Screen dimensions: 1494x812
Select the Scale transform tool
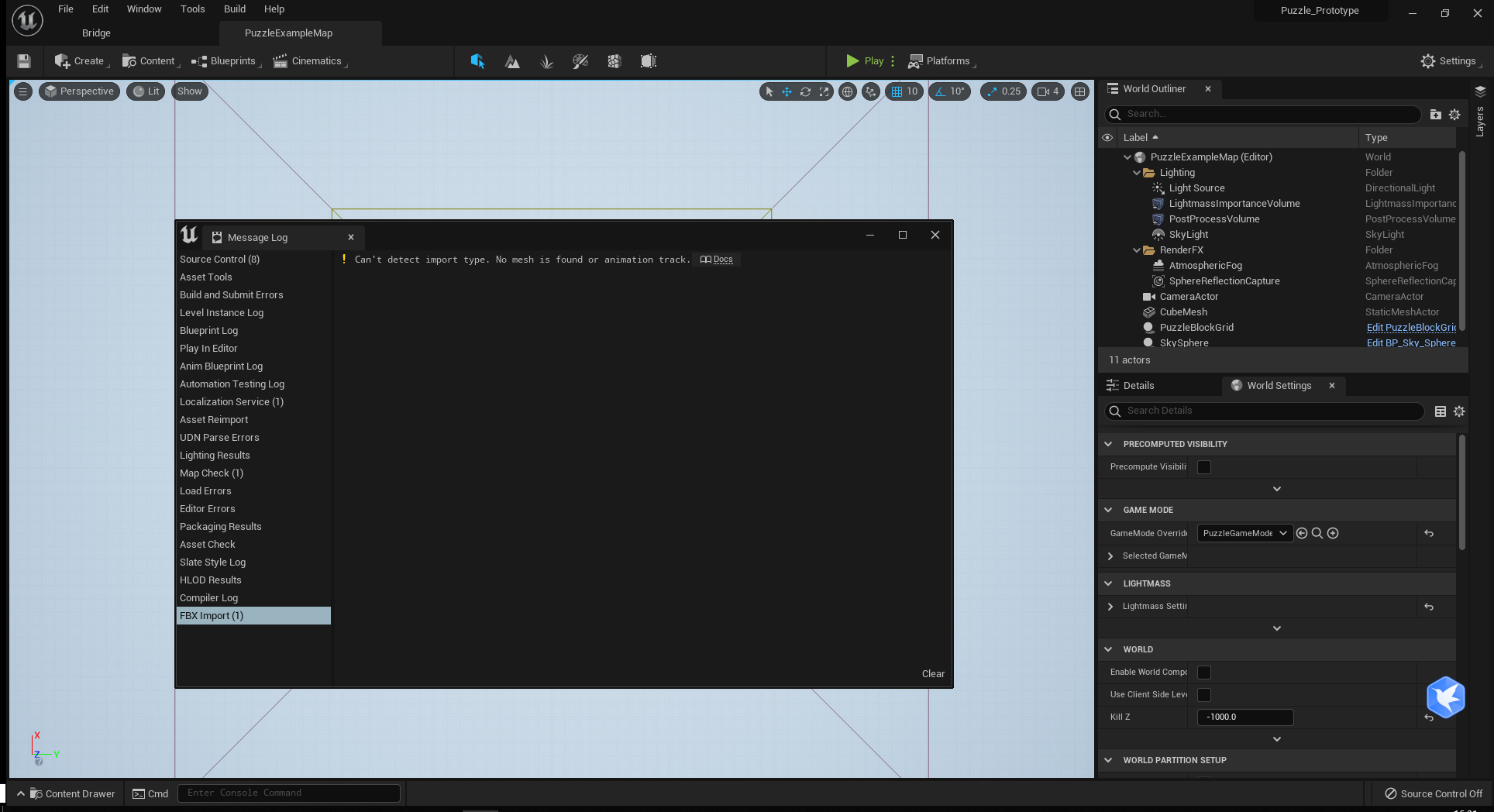pyautogui.click(x=823, y=91)
